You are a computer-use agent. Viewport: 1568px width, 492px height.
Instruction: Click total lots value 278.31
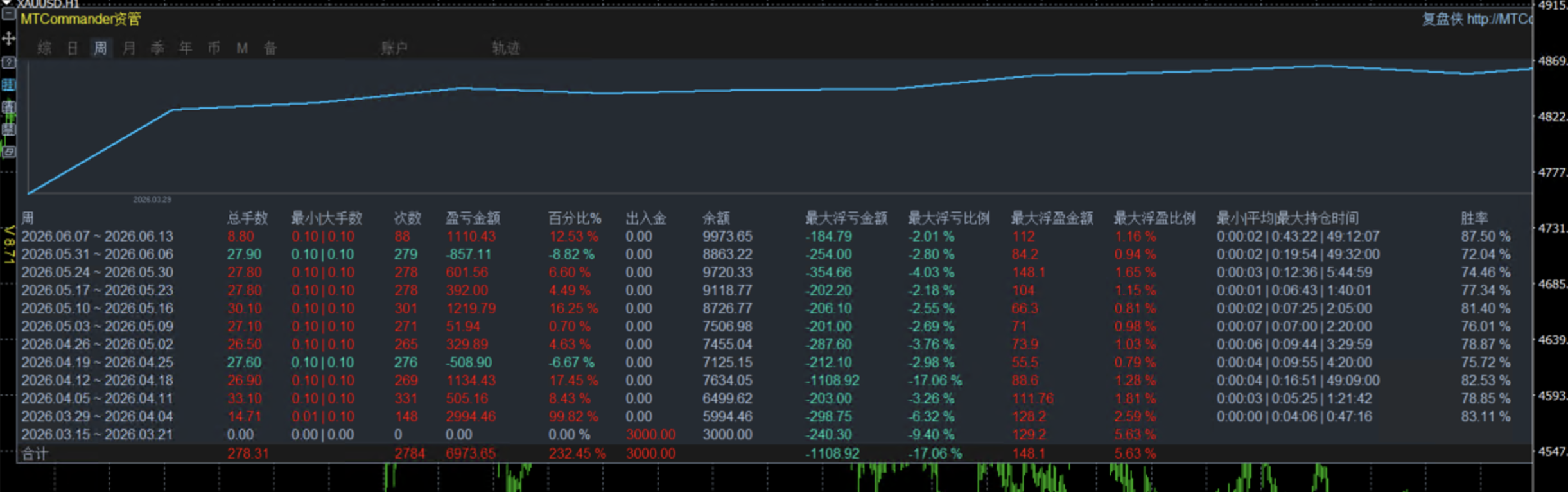(x=248, y=453)
